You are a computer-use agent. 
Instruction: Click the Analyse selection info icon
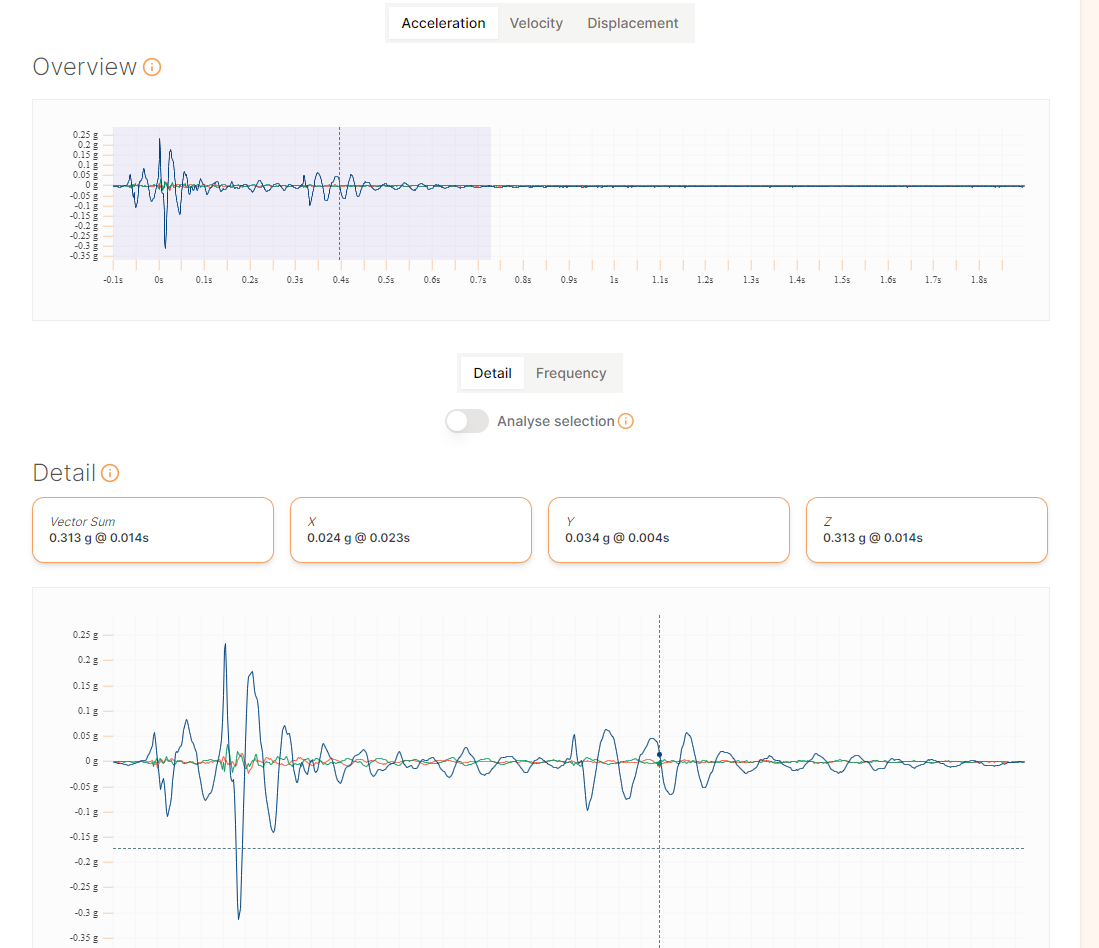pyautogui.click(x=626, y=421)
